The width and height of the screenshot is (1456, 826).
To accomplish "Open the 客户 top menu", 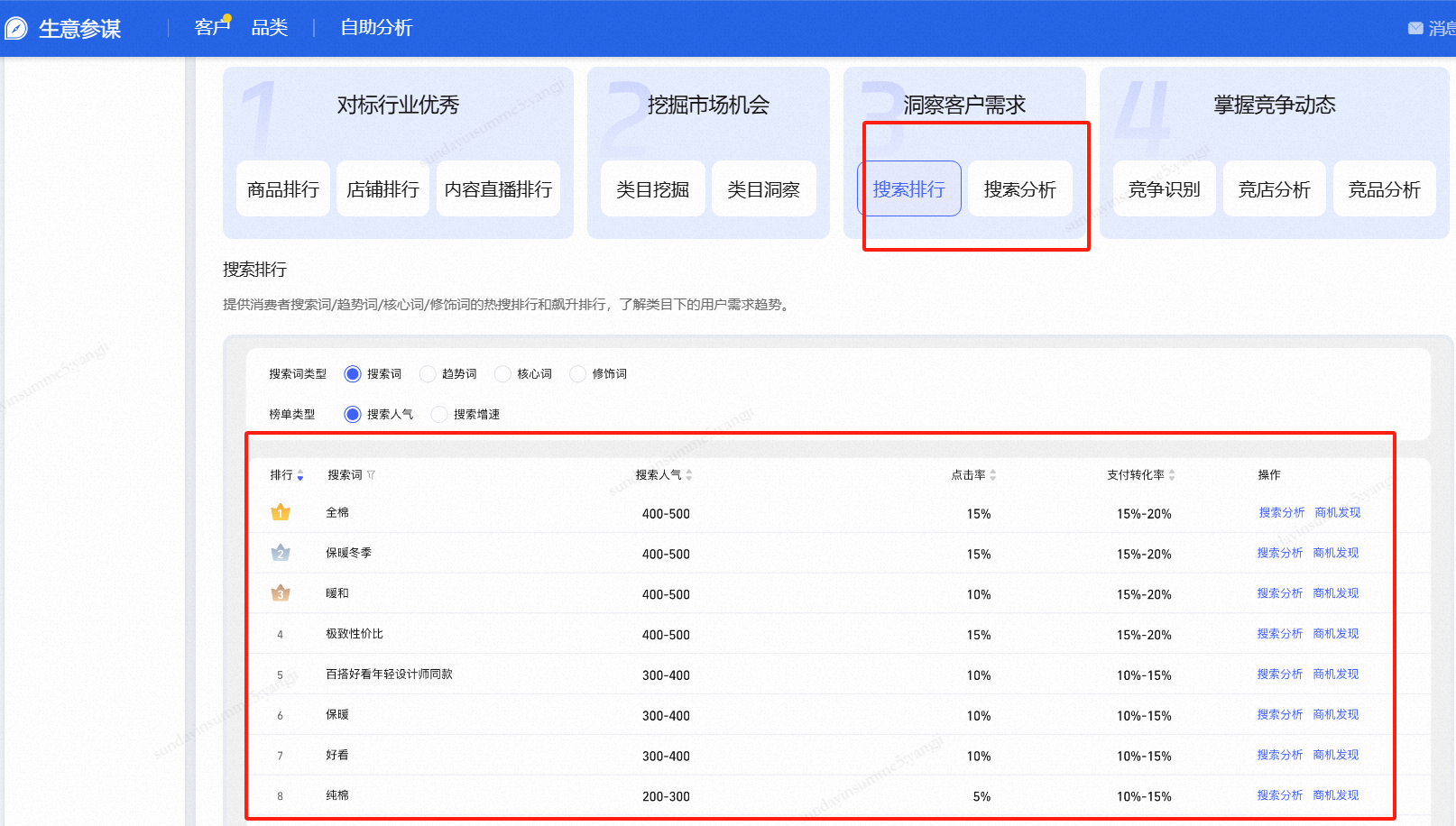I will pos(212,28).
